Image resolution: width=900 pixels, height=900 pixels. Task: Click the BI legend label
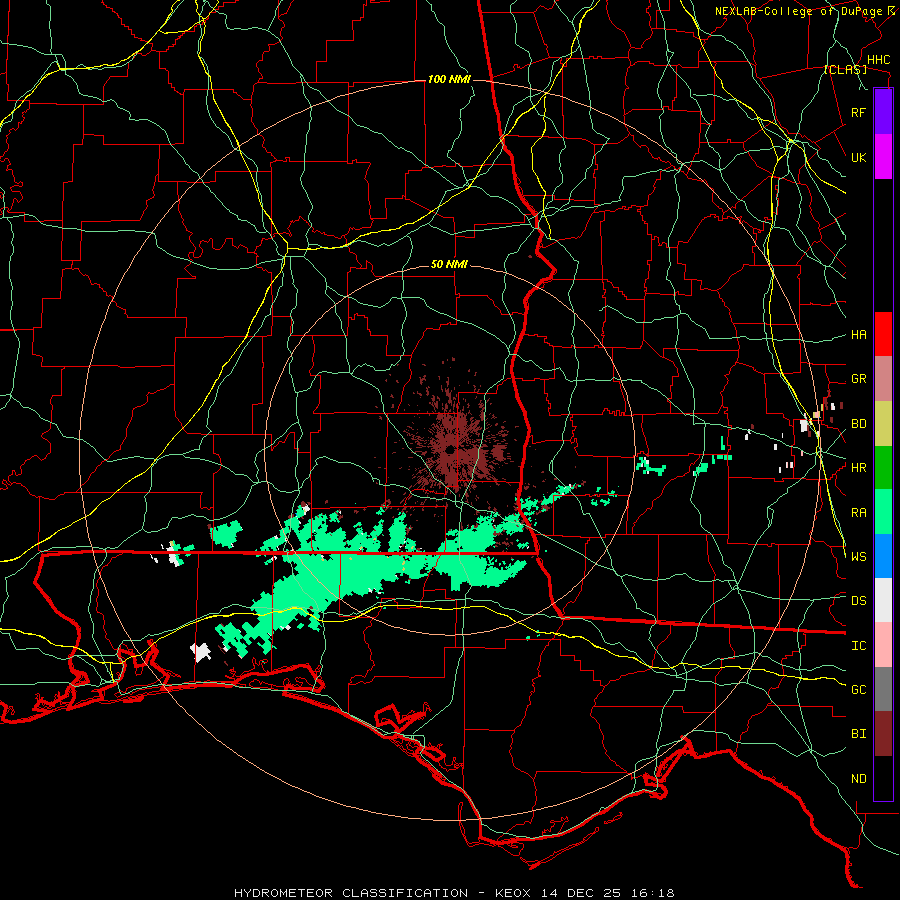858,734
